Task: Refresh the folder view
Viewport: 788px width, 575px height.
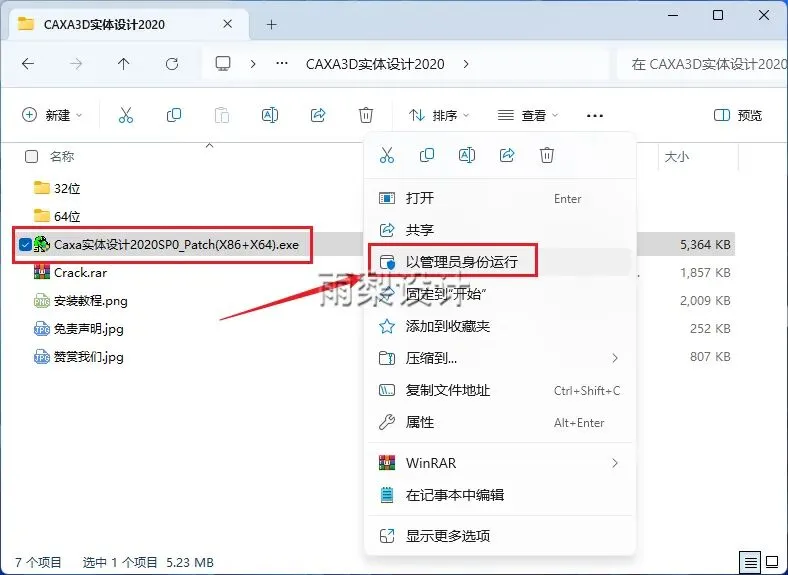Action: point(172,64)
